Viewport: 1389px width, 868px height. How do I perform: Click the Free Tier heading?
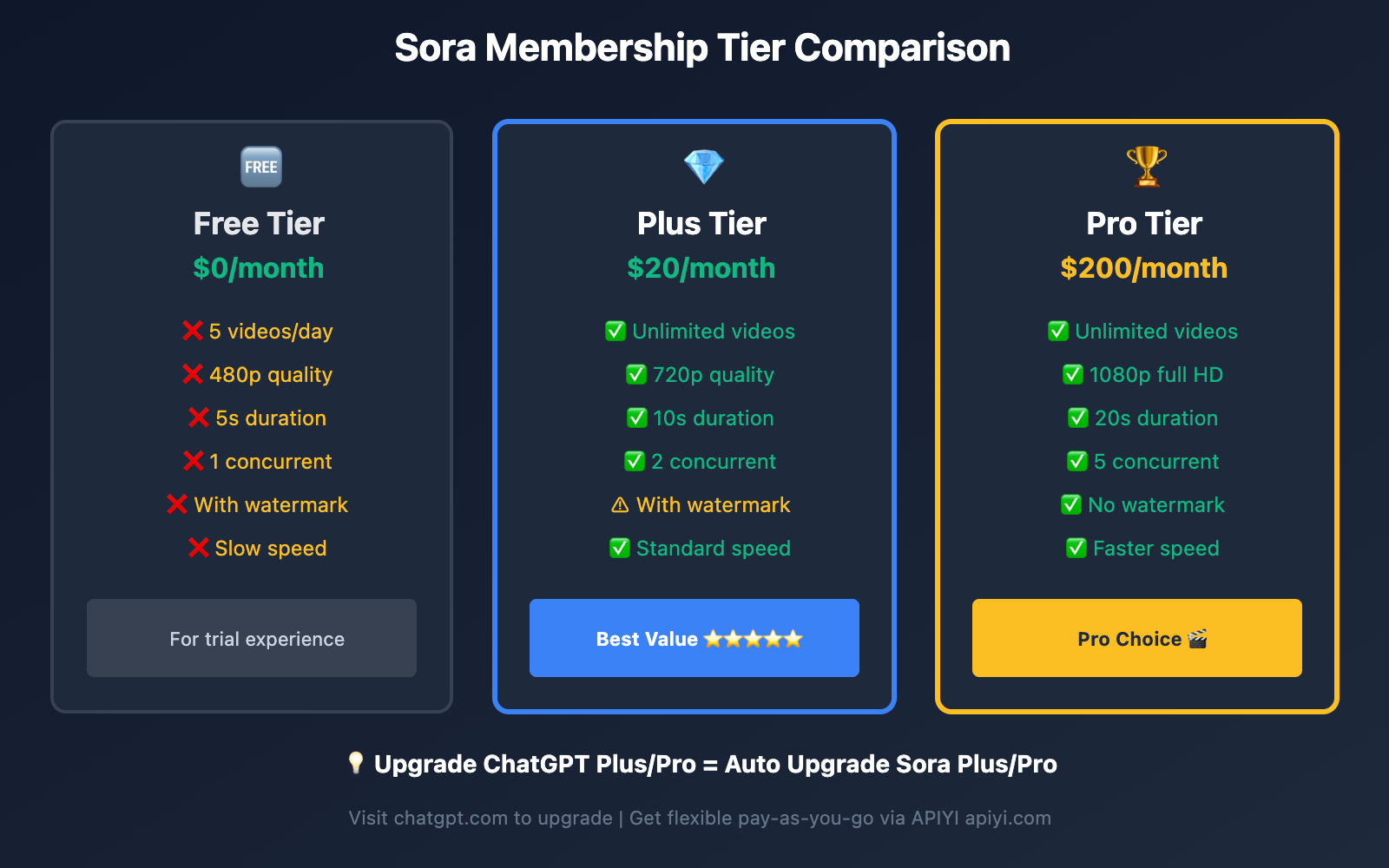point(259,224)
